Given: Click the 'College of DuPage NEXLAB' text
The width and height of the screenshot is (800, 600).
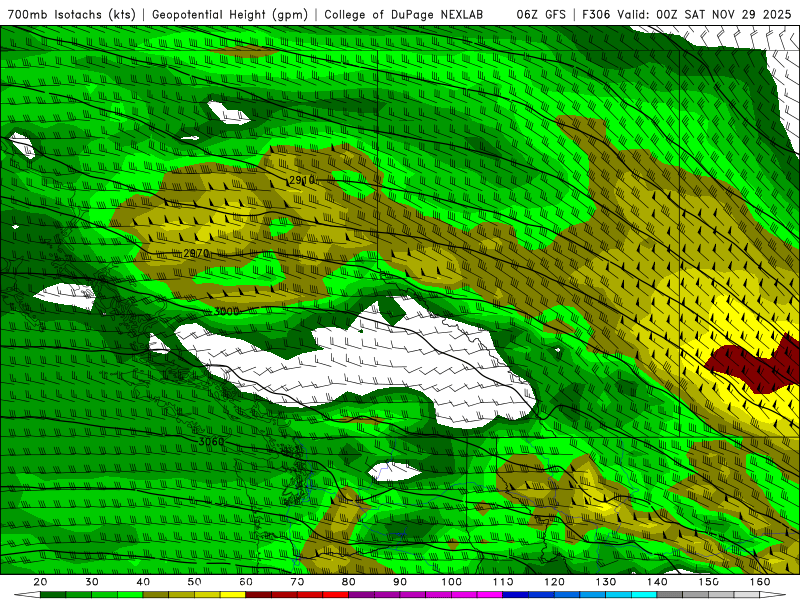Looking at the screenshot, I should [404, 14].
